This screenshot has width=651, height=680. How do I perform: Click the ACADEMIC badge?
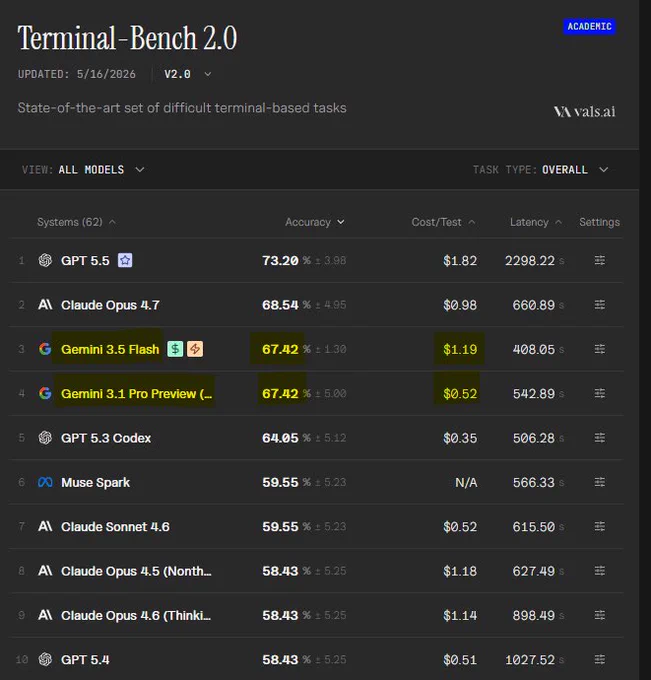click(589, 26)
